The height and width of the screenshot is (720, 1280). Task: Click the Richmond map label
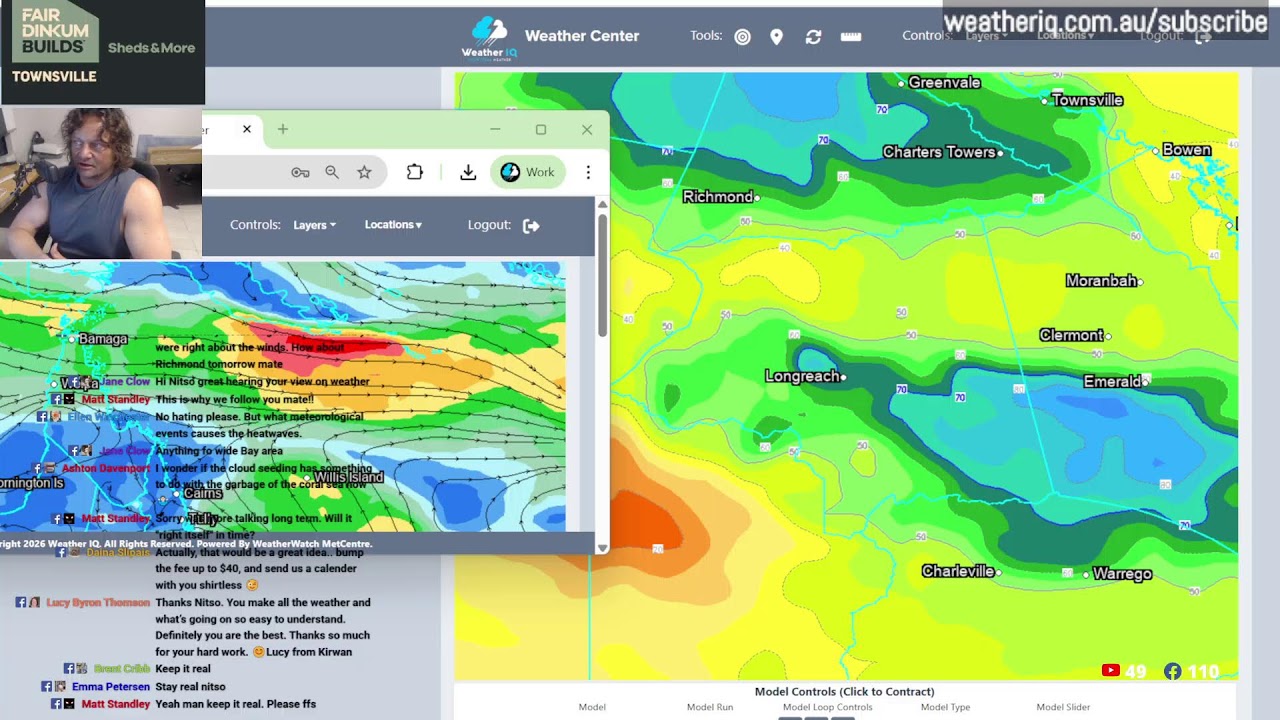(718, 197)
